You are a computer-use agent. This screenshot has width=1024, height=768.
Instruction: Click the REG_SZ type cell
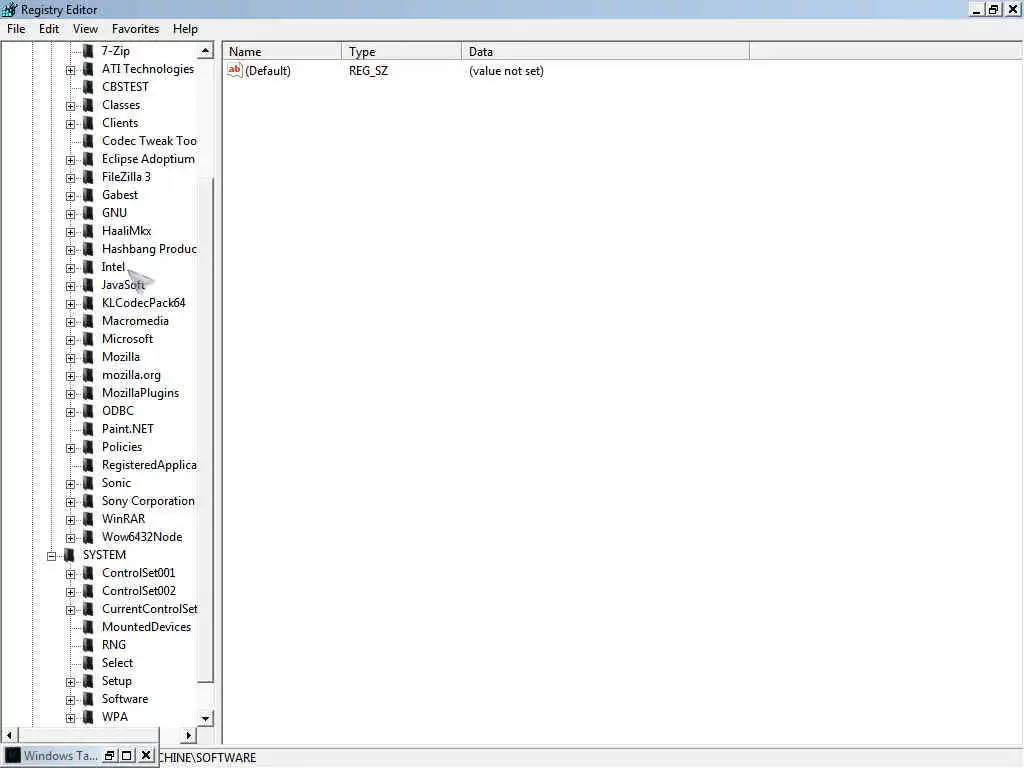tap(368, 71)
